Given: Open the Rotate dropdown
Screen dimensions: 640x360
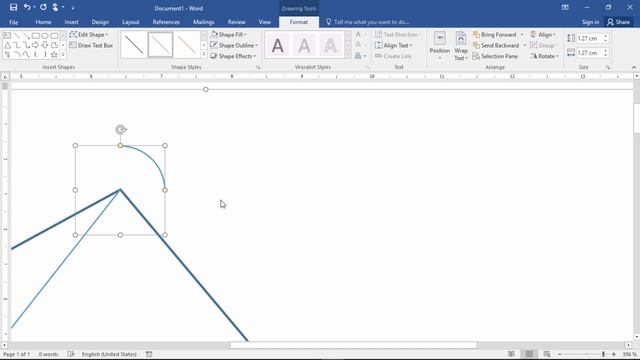Looking at the screenshot, I should pyautogui.click(x=544, y=56).
